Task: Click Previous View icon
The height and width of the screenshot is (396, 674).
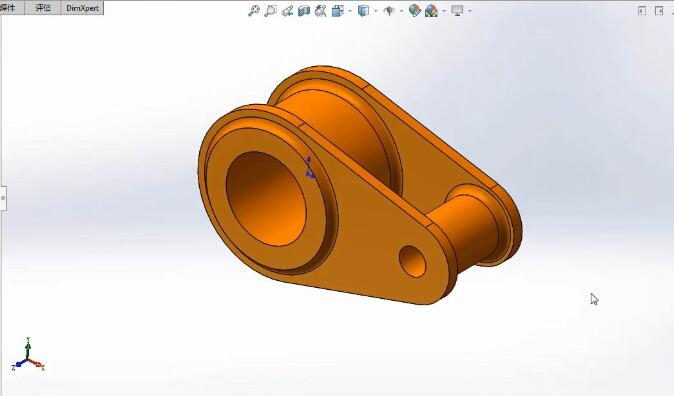Action: pos(287,11)
